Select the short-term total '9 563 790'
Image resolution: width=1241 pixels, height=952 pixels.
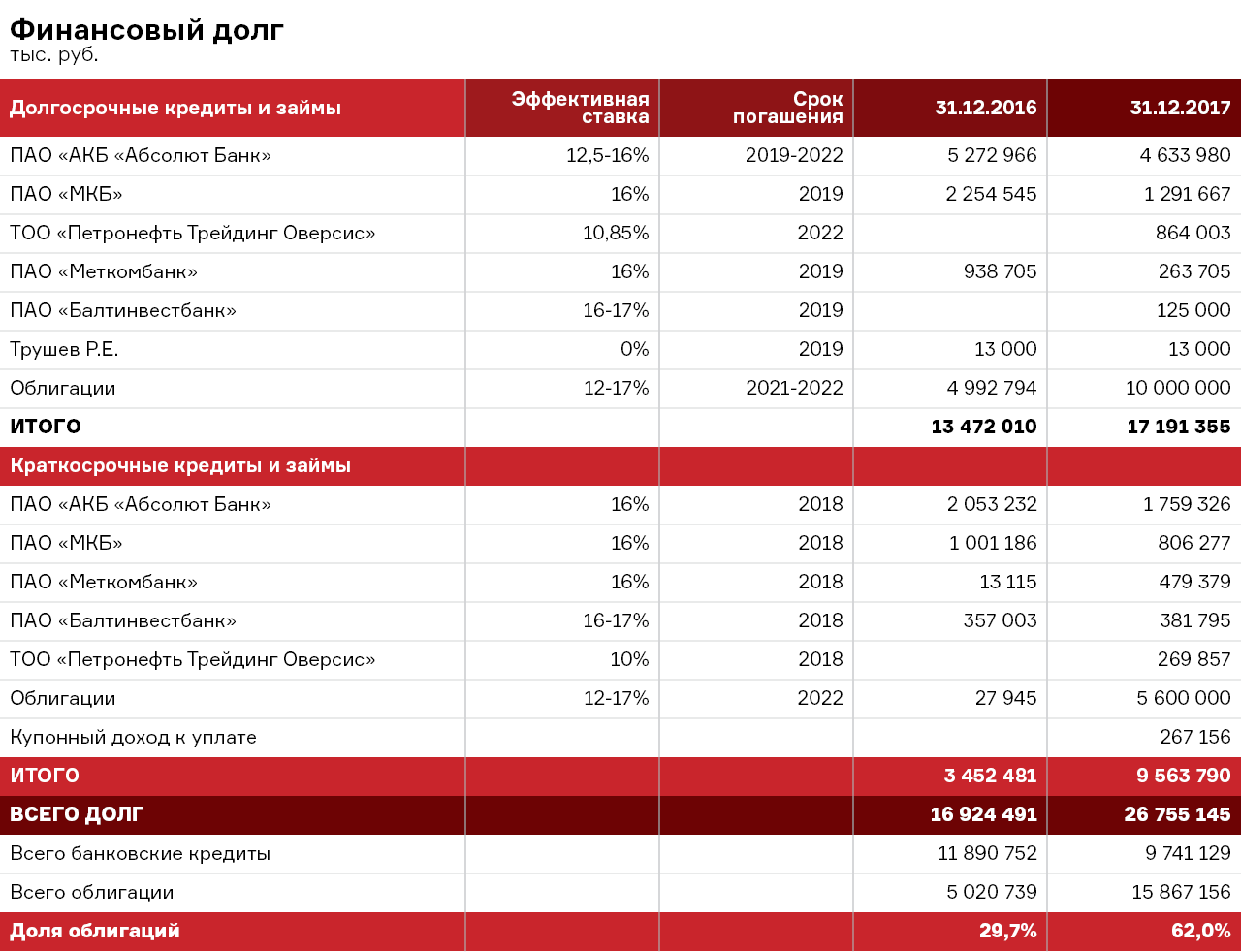click(x=1184, y=776)
